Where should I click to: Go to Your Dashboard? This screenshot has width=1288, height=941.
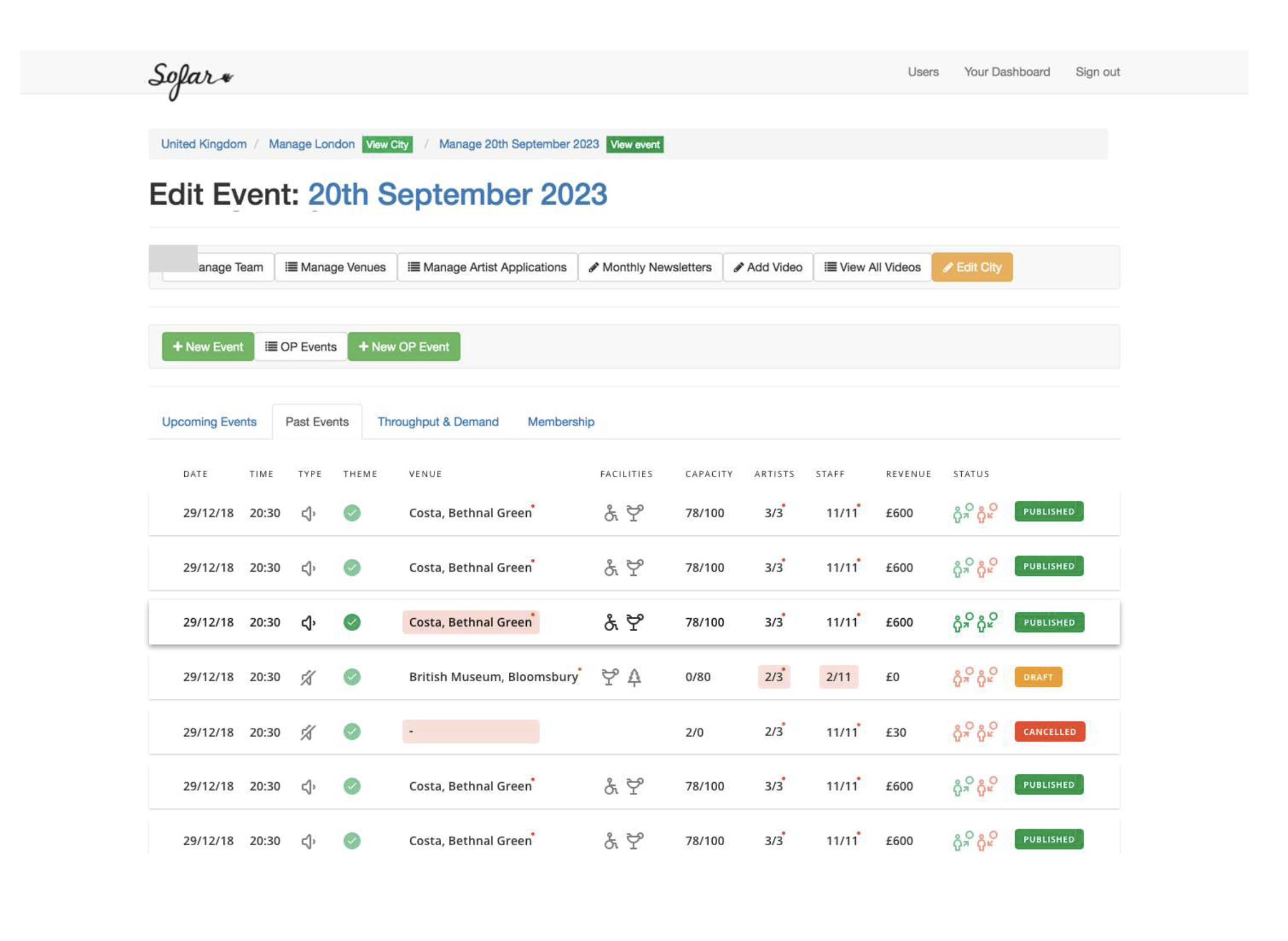tap(1007, 72)
